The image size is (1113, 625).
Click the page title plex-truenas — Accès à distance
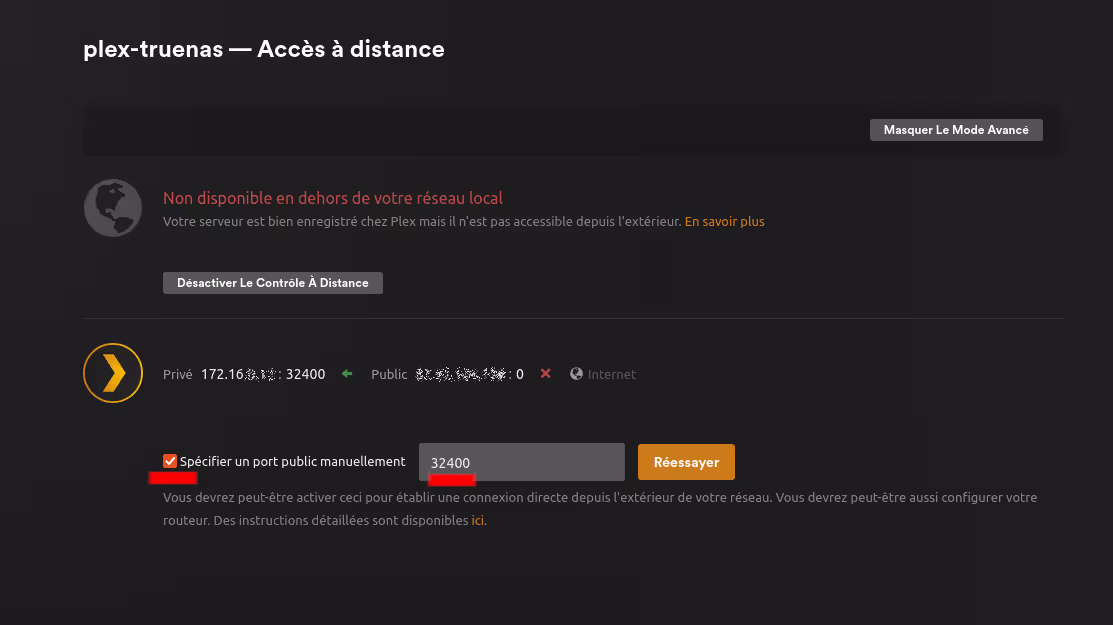pos(264,49)
